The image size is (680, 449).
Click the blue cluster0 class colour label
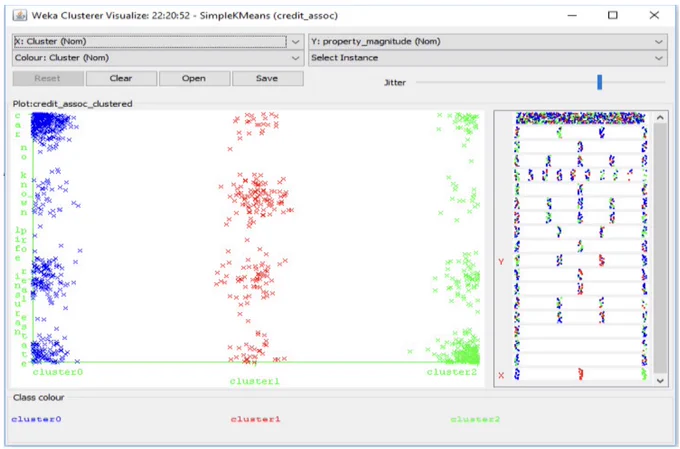(36, 419)
